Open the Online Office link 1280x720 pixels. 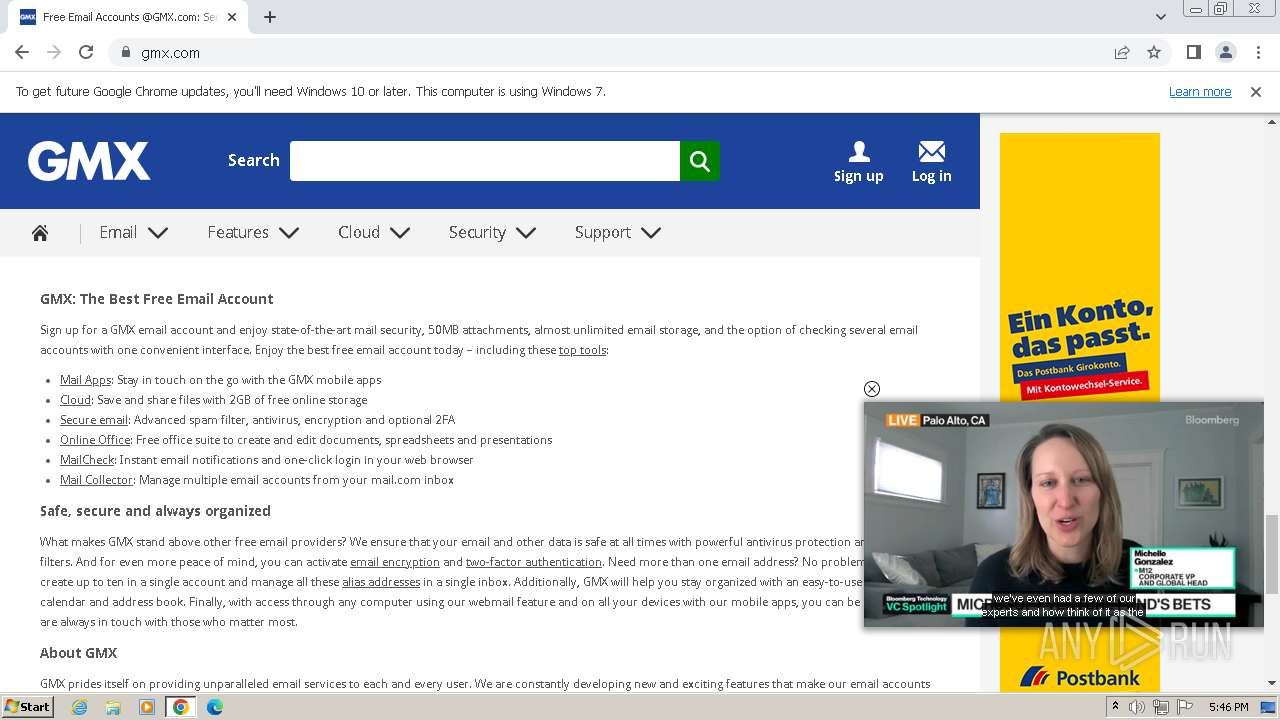click(x=95, y=440)
